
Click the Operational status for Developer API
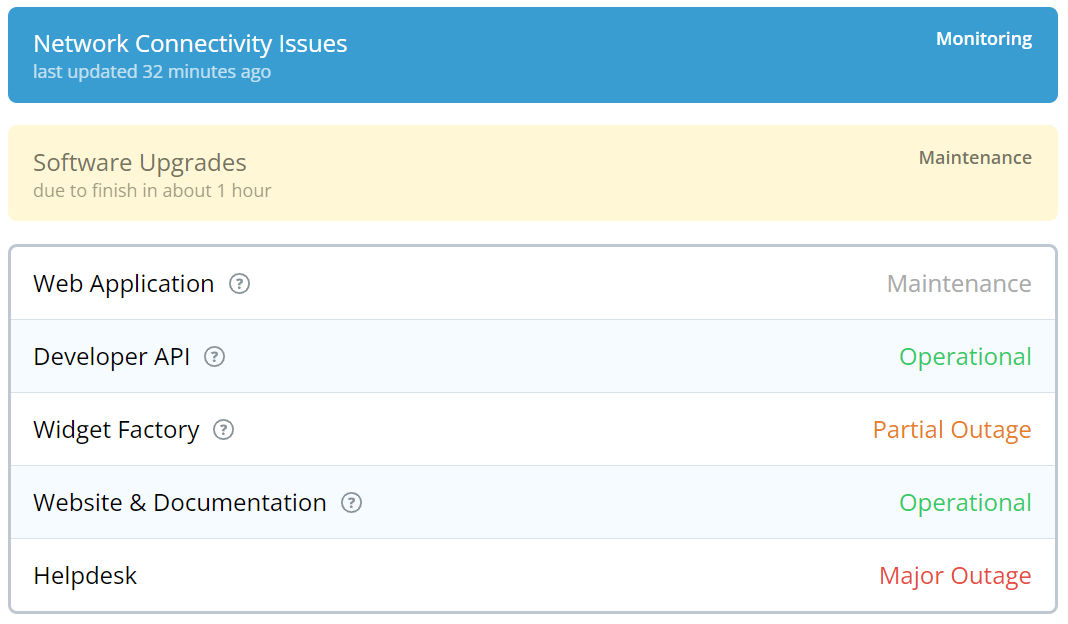point(964,357)
